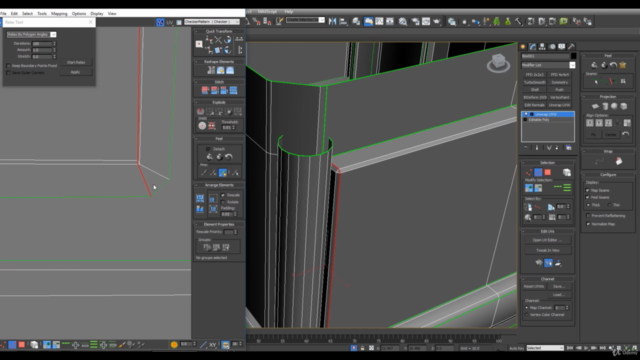Click the ViewCube in 3D viewport
640x360 pixels.
pos(498,63)
